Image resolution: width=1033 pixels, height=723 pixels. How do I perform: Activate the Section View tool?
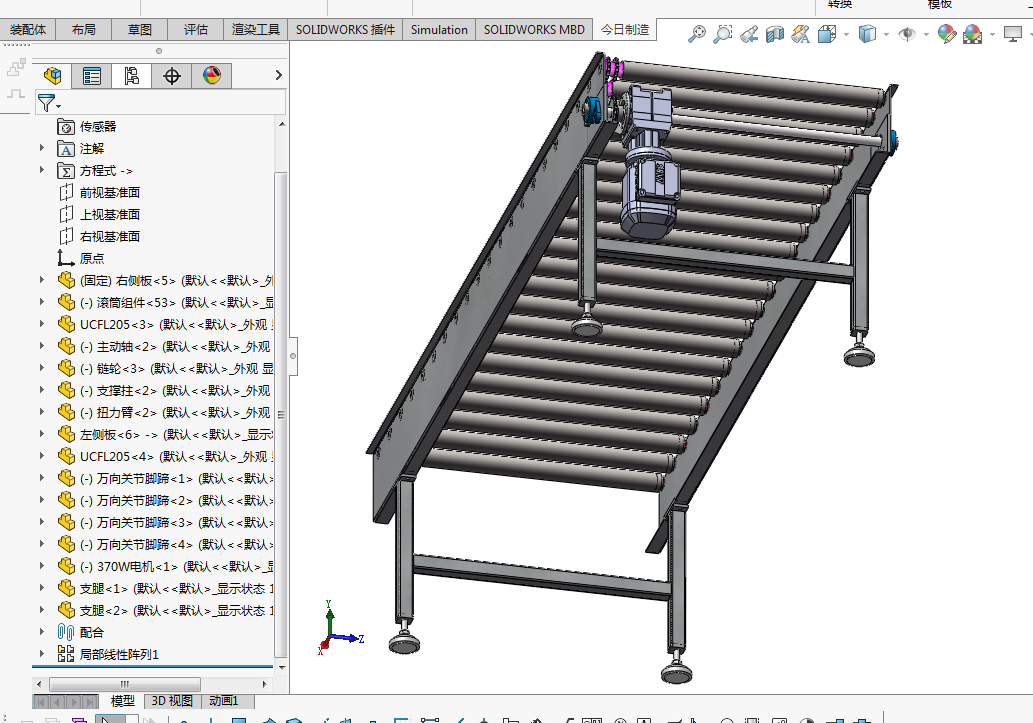tap(775, 34)
